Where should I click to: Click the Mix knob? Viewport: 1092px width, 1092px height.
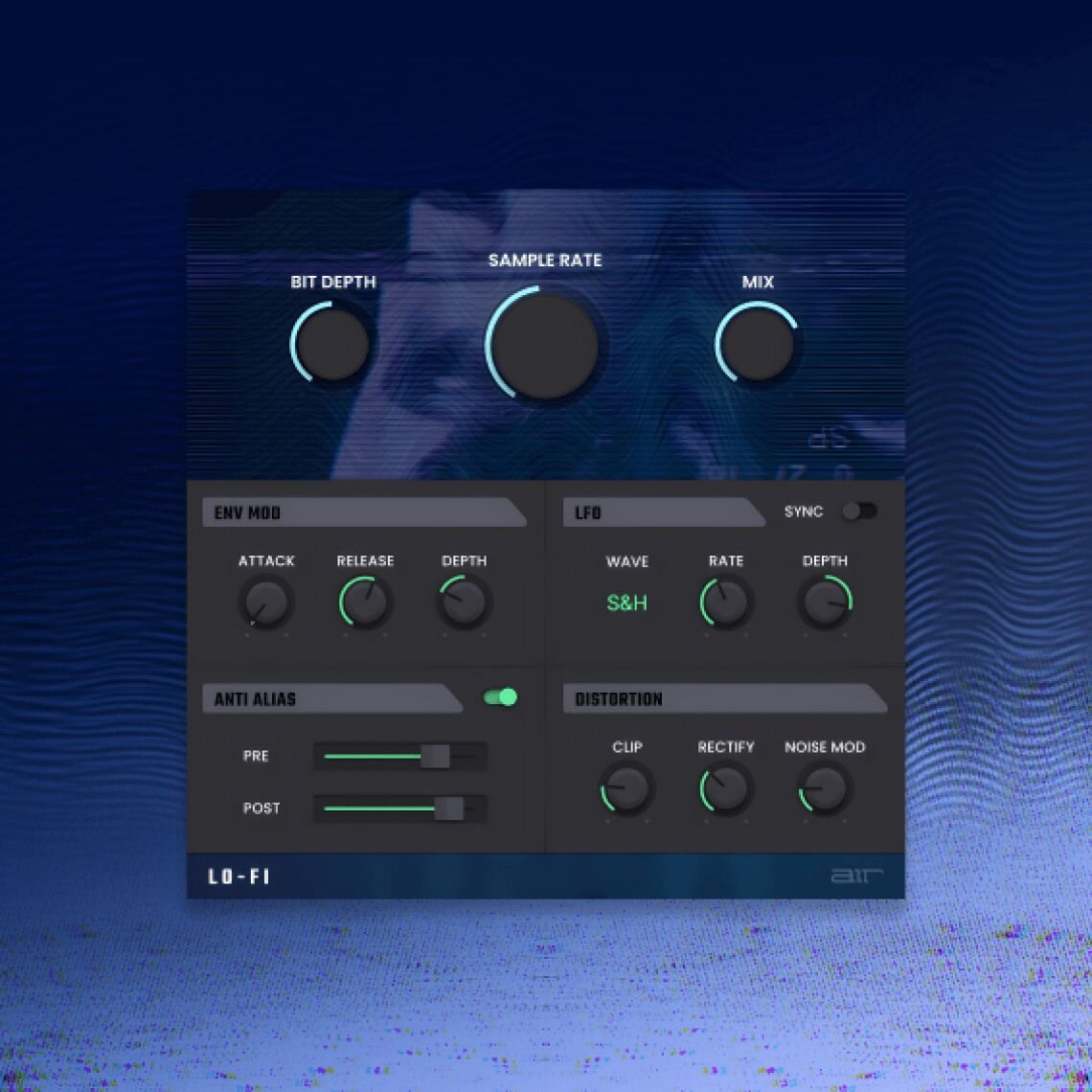(758, 344)
